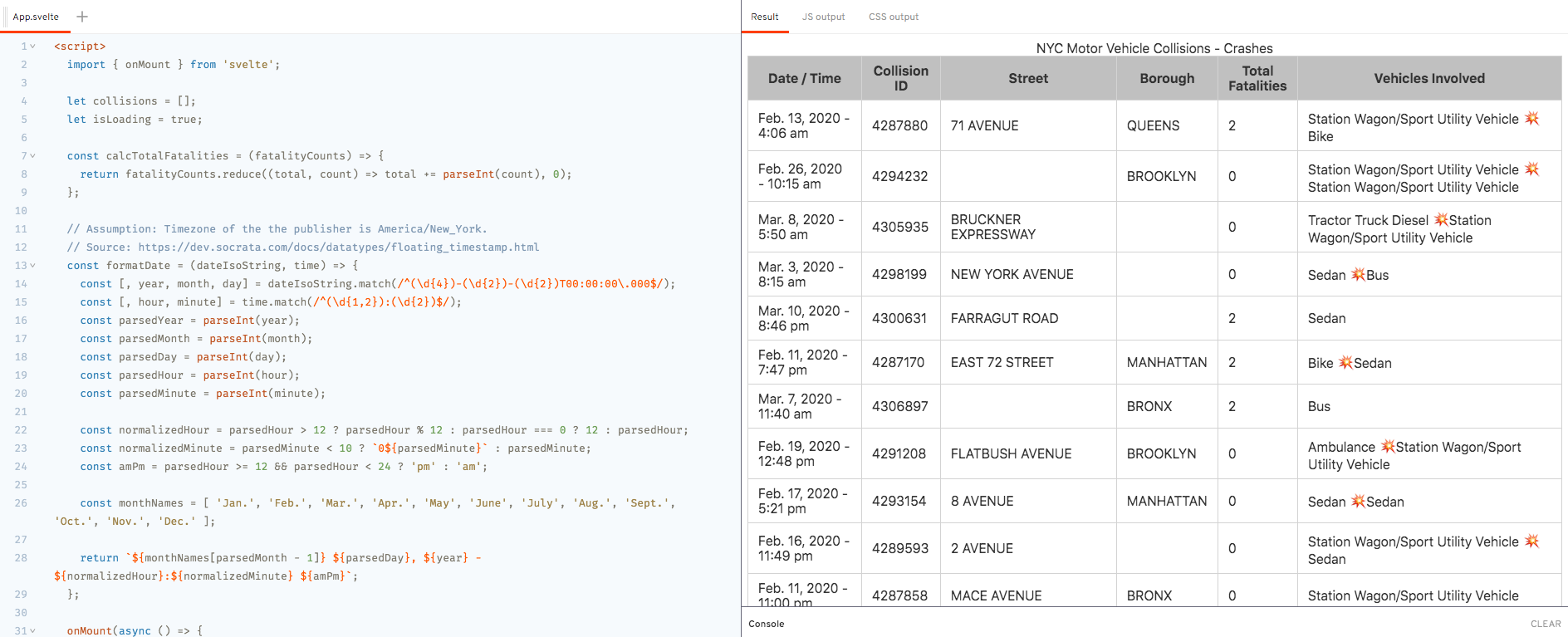The width and height of the screenshot is (1568, 637).
Task: Click the collision emoji in the 4293154 row
Action: (1358, 502)
